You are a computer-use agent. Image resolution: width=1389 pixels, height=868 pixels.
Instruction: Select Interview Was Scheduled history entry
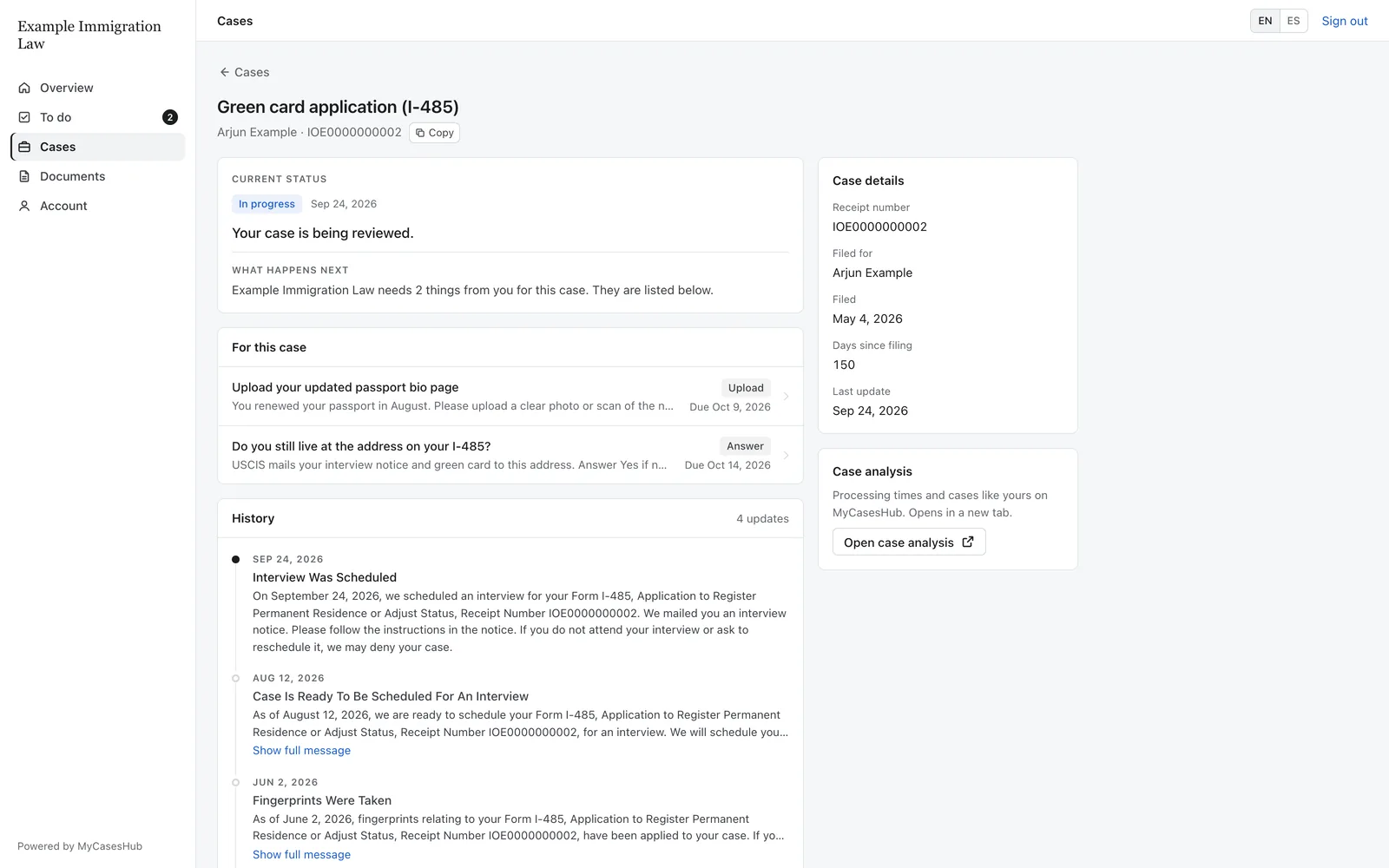click(x=325, y=577)
